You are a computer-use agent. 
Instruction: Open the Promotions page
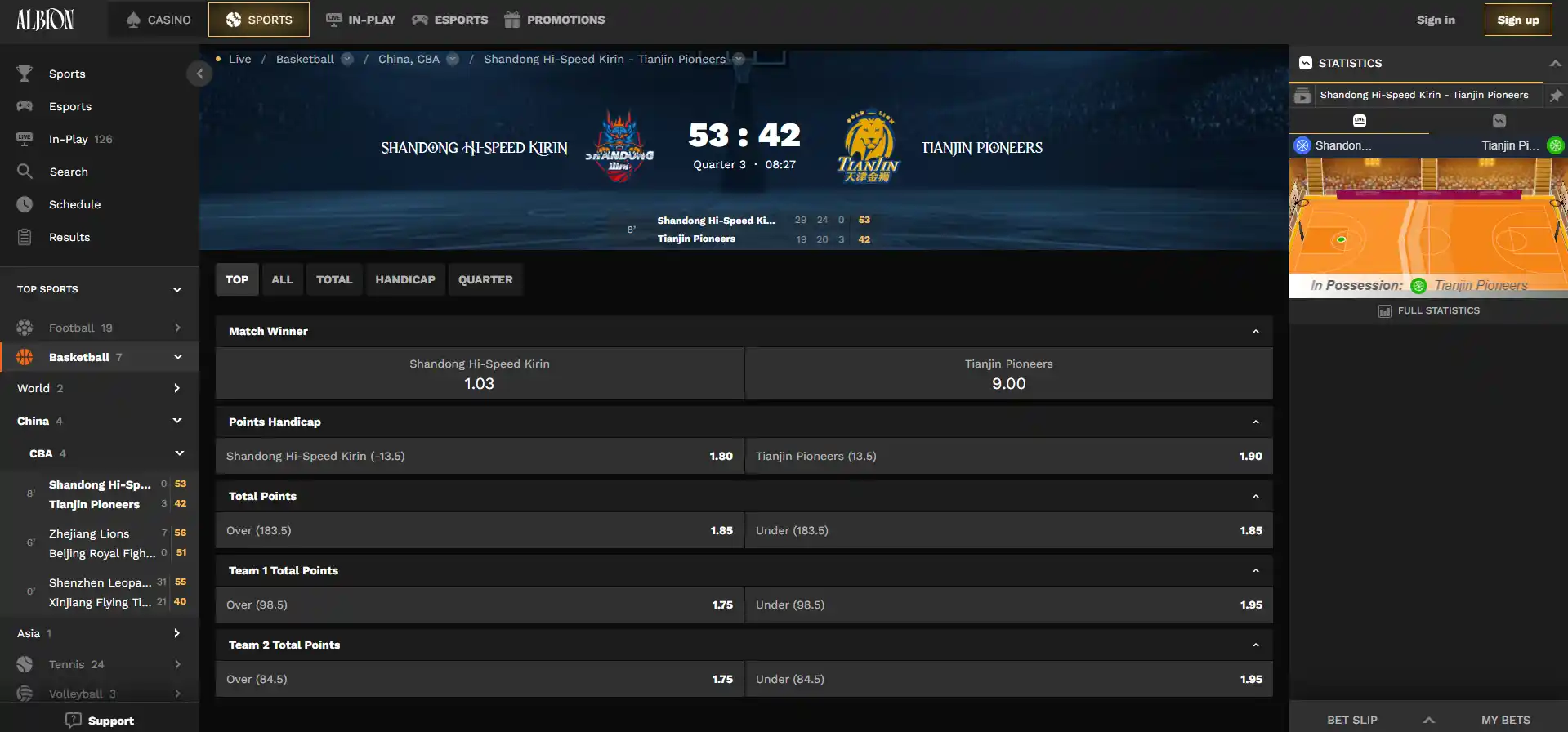pos(555,20)
